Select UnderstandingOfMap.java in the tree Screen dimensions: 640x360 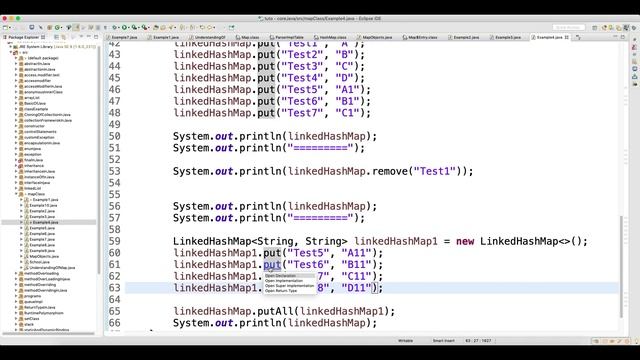tap(52, 268)
